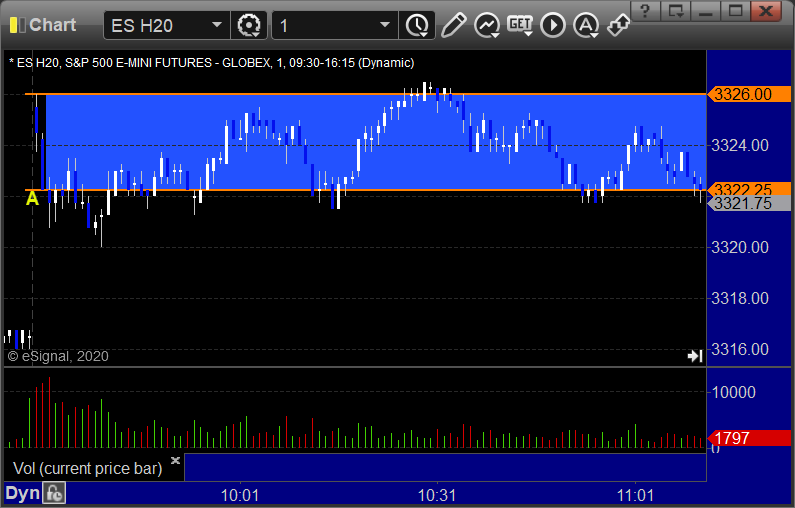Maximize the chart window
Image resolution: width=795 pixels, height=508 pixels.
pyautogui.click(x=736, y=11)
